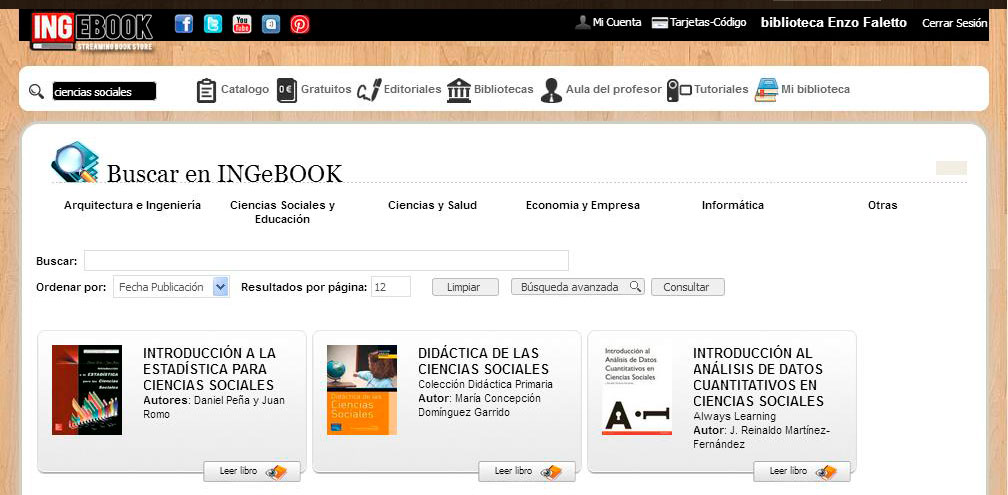Click the blue square social icon beside YouTube

click(271, 24)
